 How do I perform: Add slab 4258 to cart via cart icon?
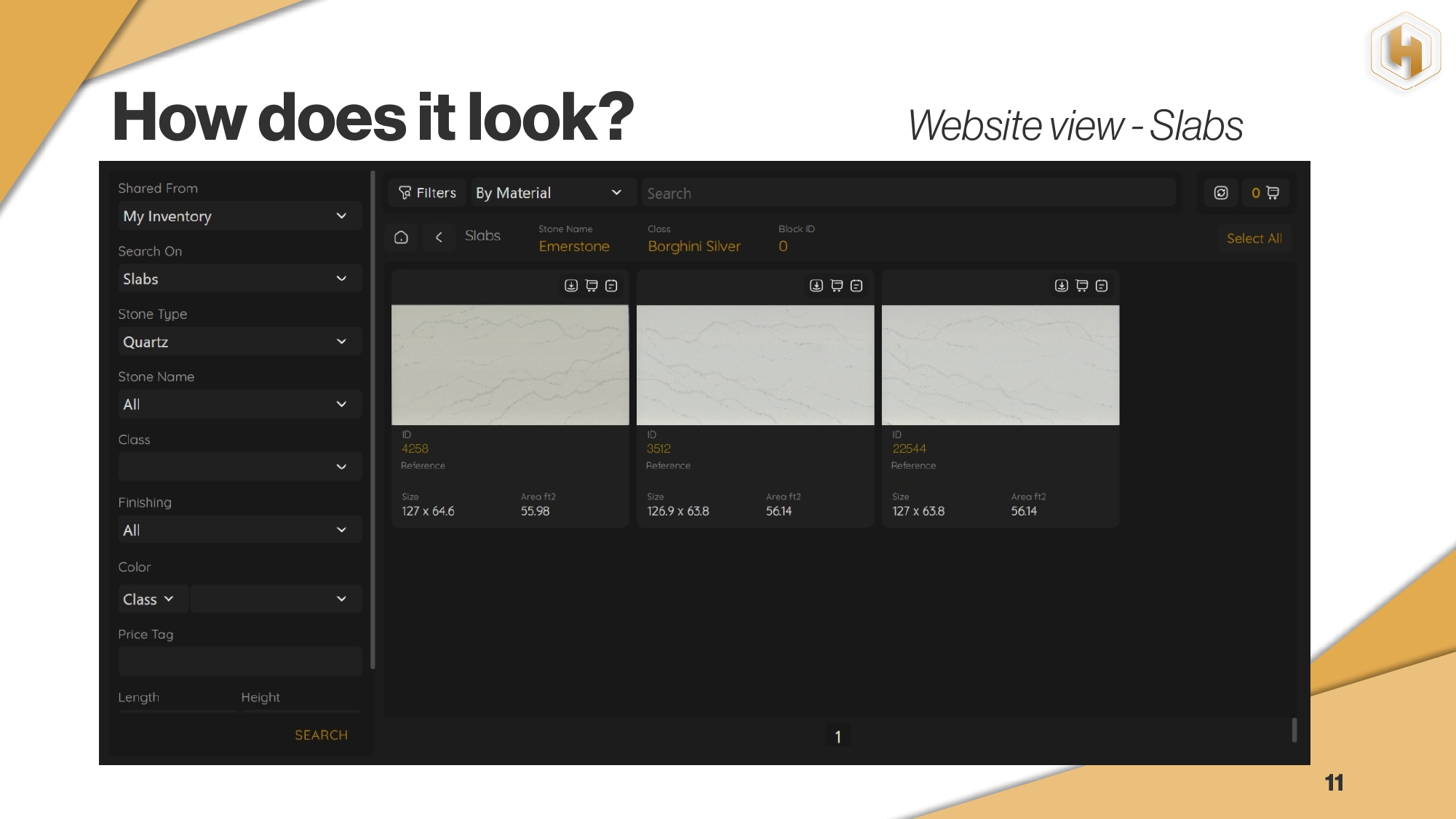pos(592,286)
